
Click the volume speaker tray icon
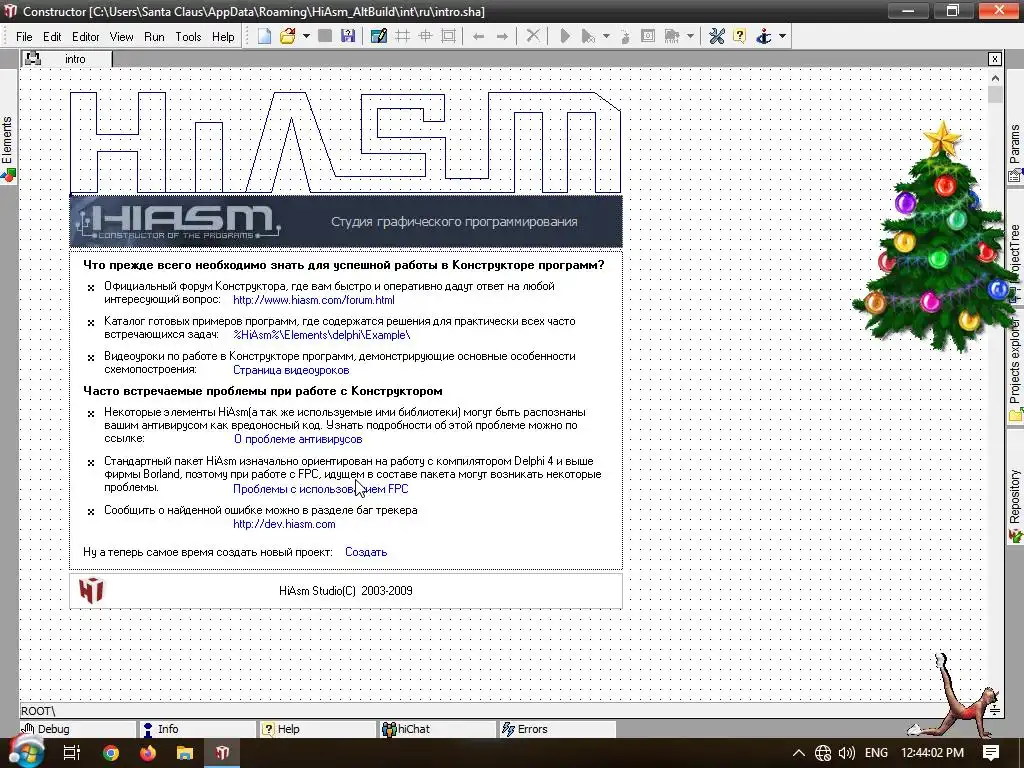pyautogui.click(x=846, y=753)
